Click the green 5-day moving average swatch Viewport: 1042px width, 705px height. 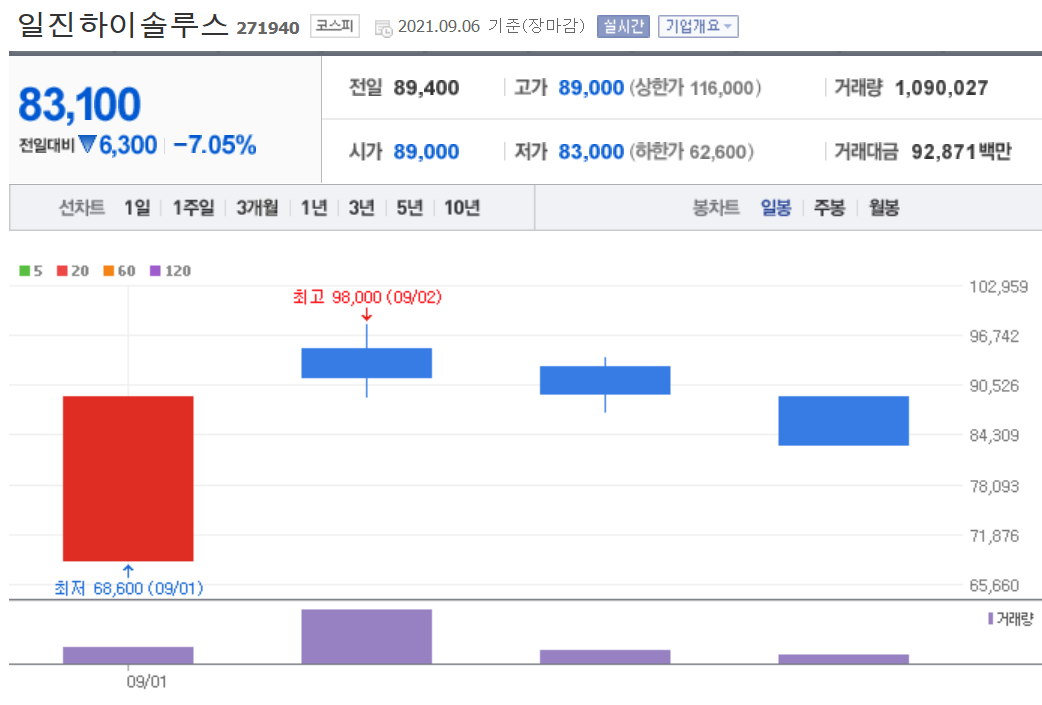[x=25, y=270]
